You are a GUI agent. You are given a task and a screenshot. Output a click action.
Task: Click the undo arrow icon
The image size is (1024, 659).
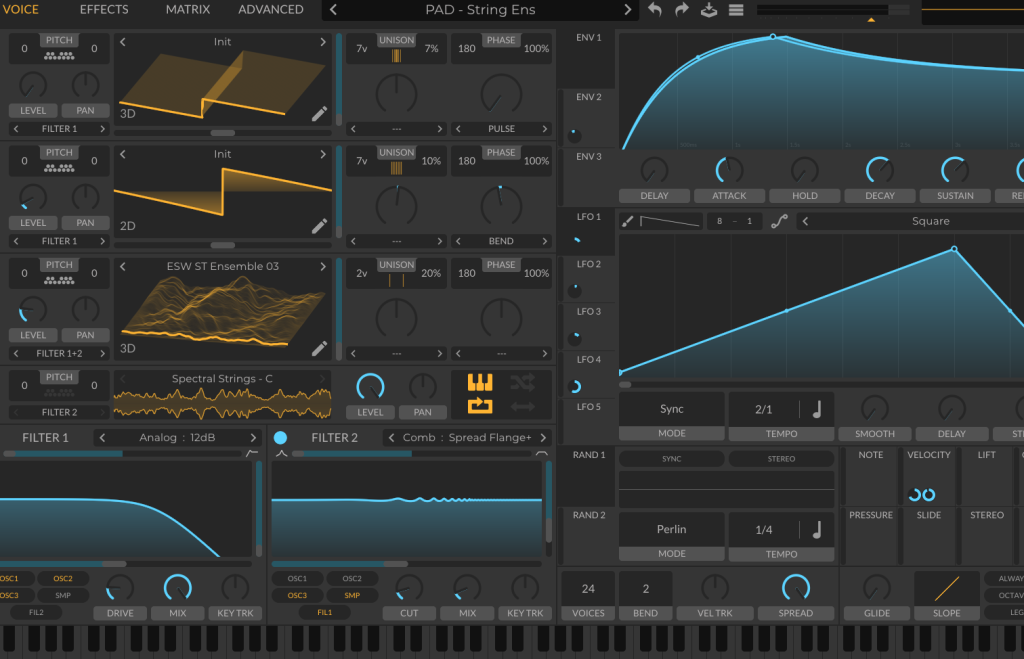(x=654, y=10)
